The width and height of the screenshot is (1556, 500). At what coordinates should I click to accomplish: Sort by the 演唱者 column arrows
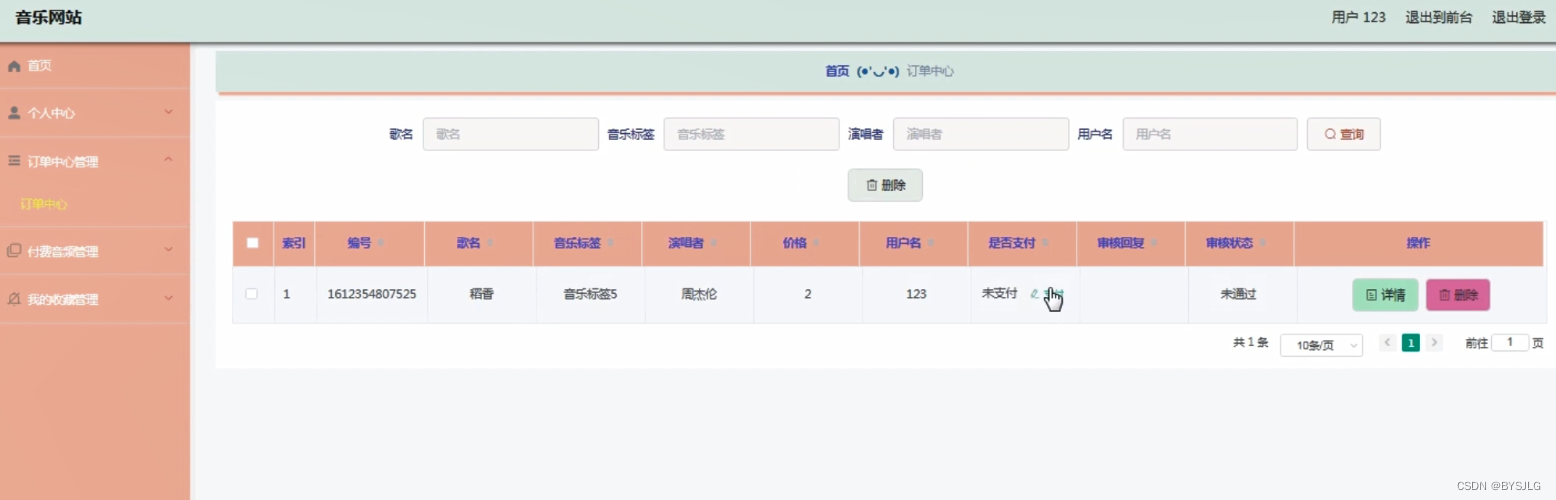point(712,244)
